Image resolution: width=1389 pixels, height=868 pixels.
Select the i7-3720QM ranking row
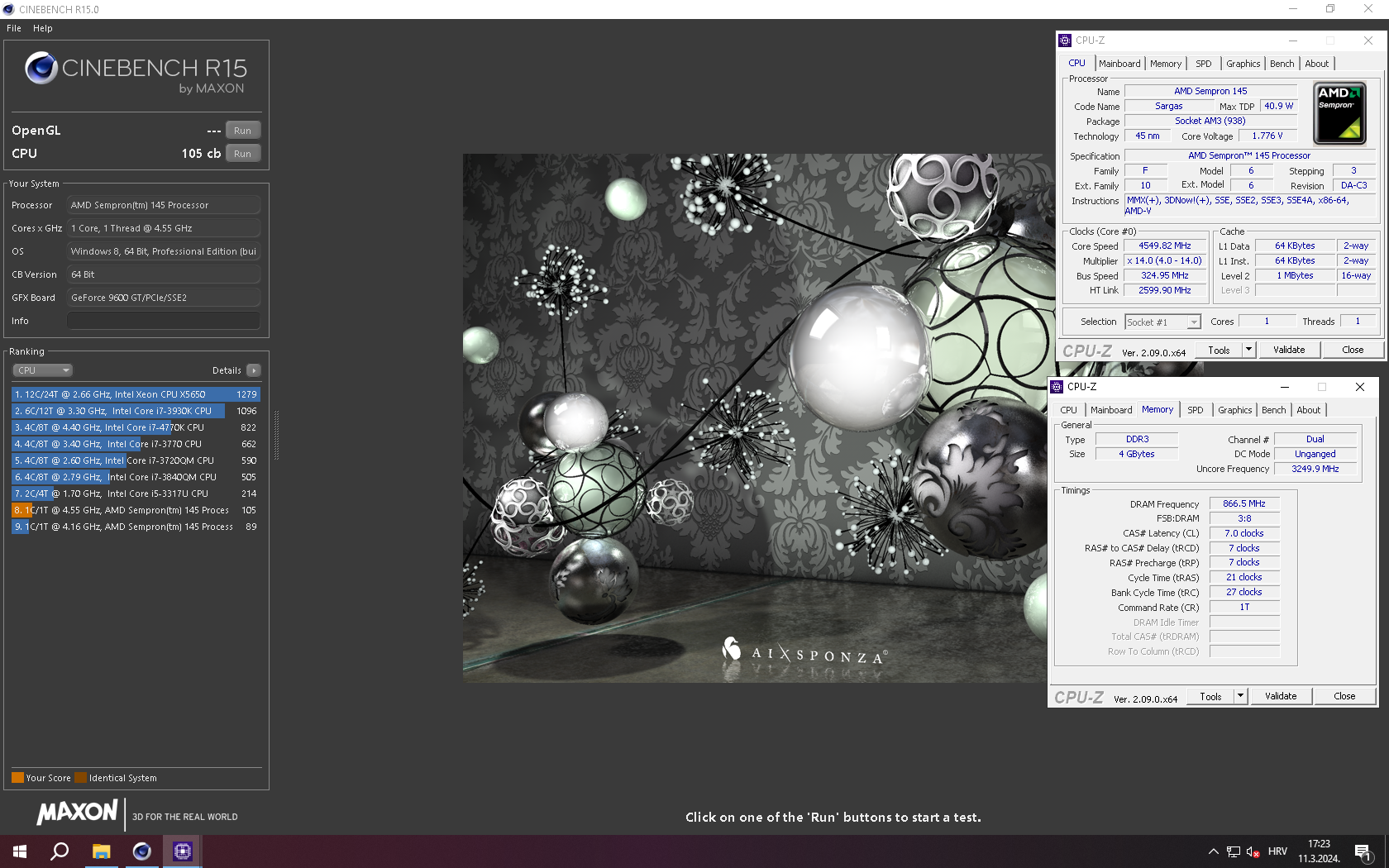click(136, 460)
